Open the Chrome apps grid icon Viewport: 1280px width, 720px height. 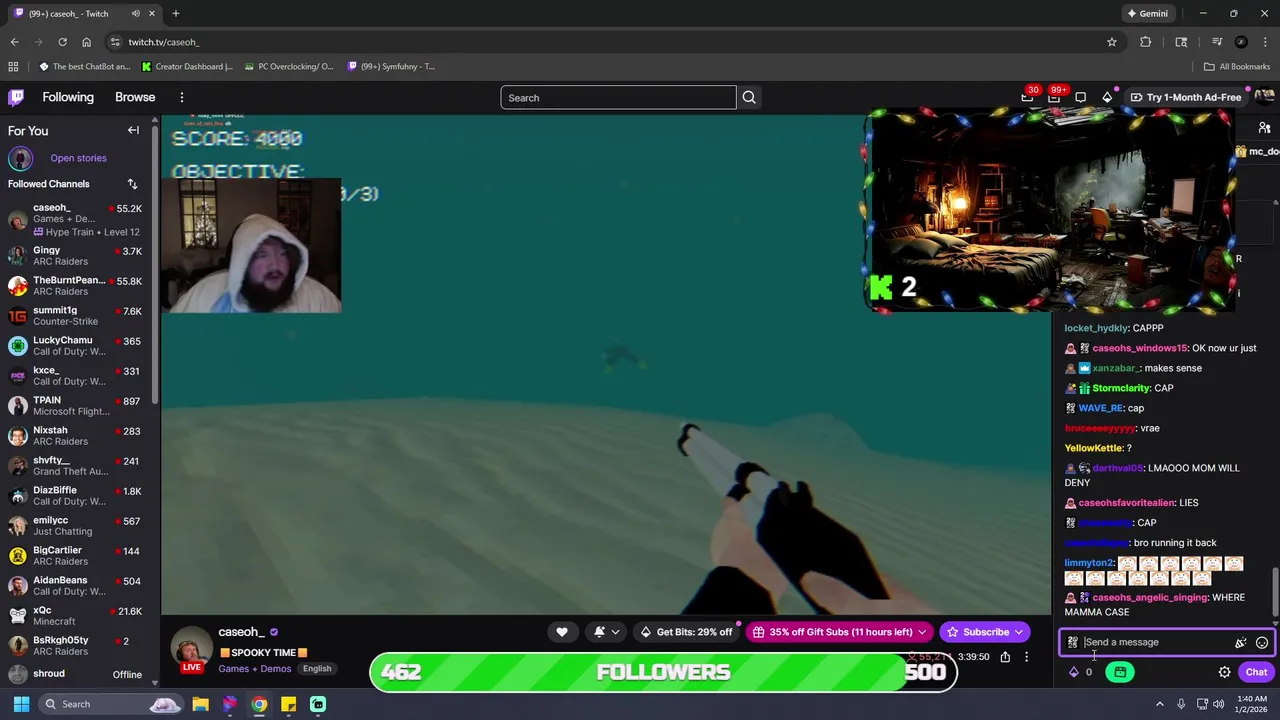point(13,67)
